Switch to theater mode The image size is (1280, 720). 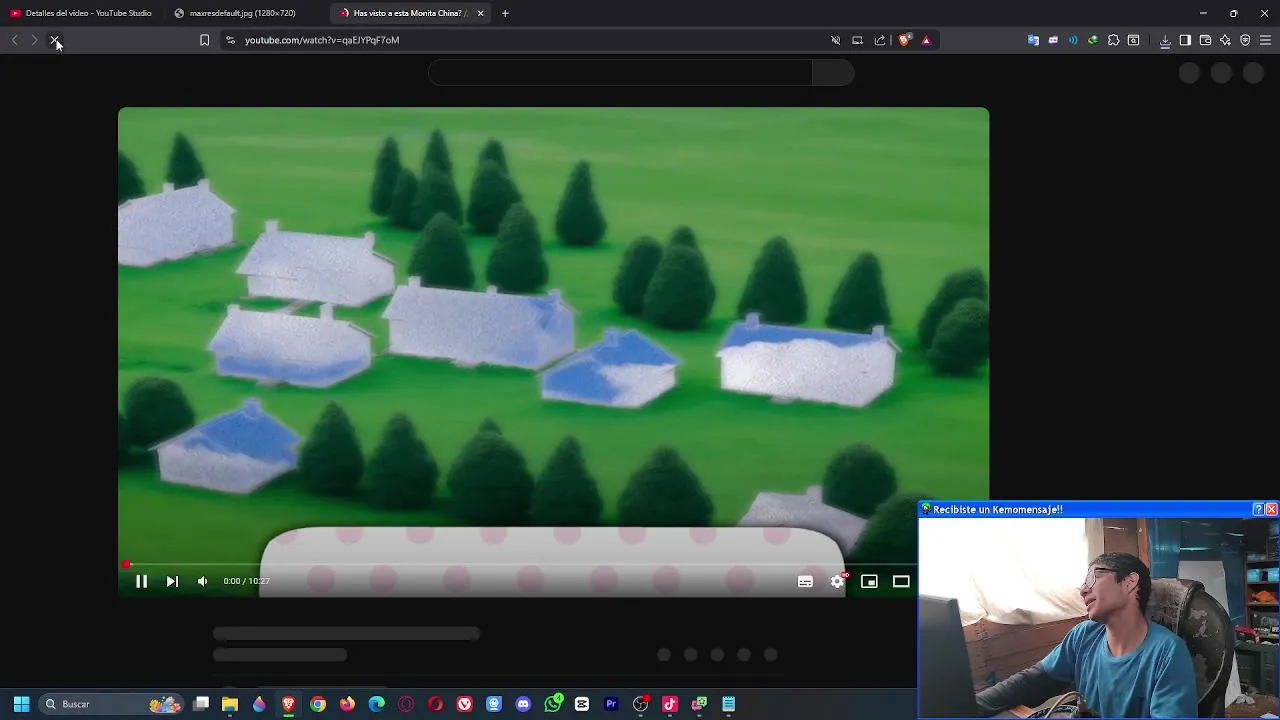[x=901, y=581]
